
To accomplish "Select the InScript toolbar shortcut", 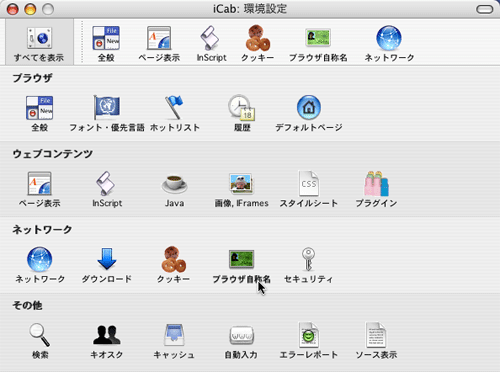I will (x=210, y=38).
